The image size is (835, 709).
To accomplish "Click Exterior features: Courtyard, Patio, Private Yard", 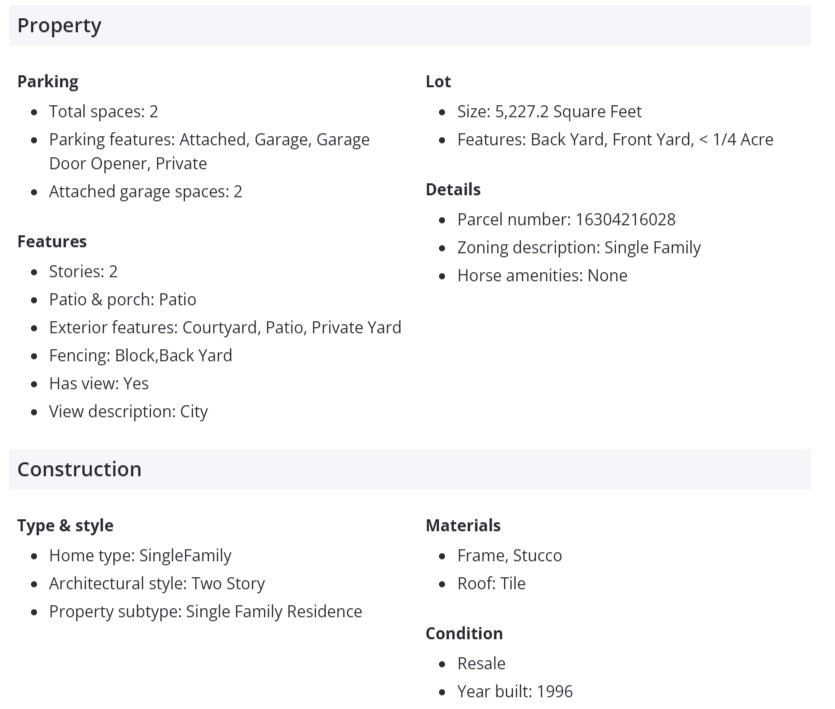I will 225,328.
